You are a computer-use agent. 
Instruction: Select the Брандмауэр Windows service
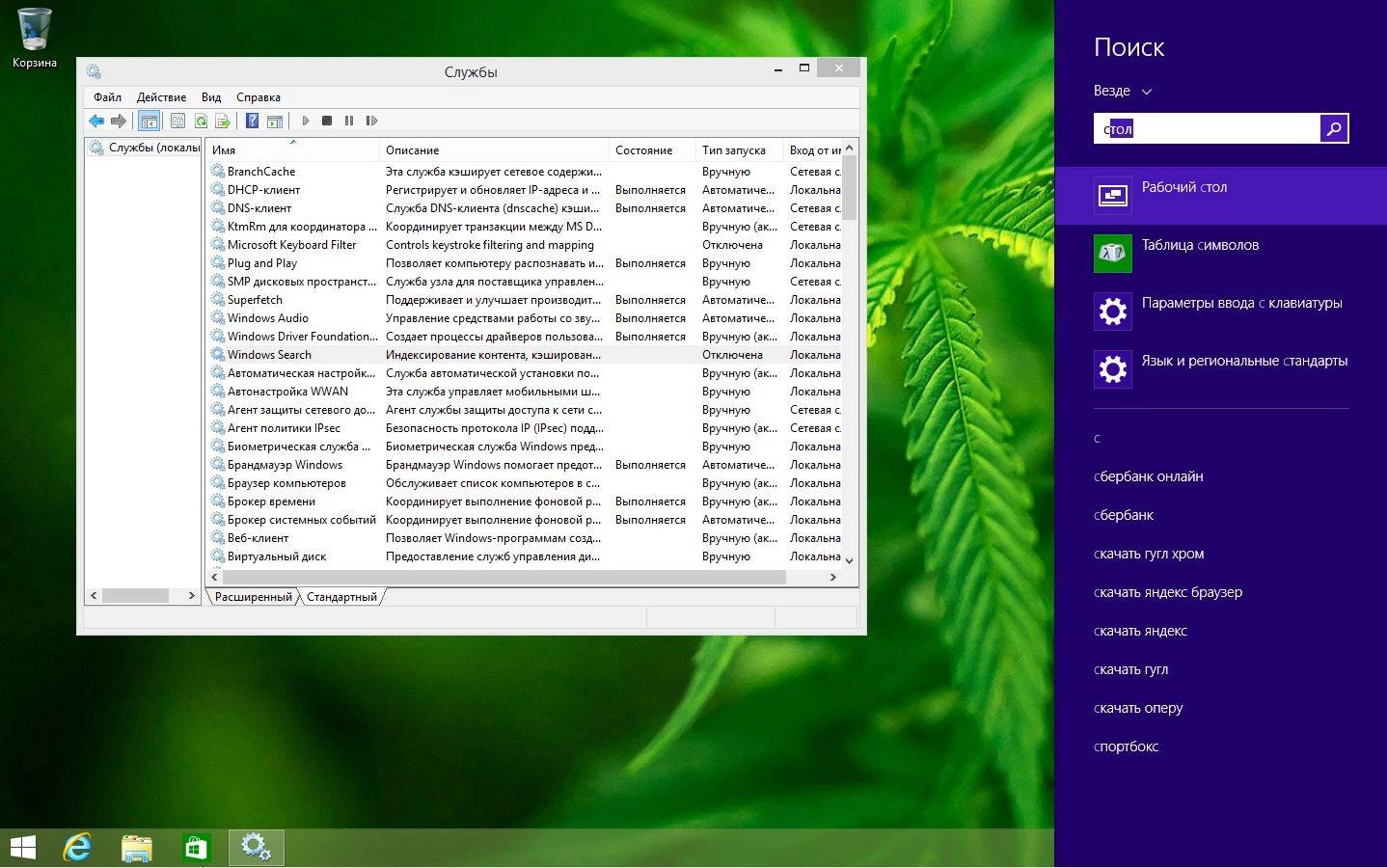(525, 465)
